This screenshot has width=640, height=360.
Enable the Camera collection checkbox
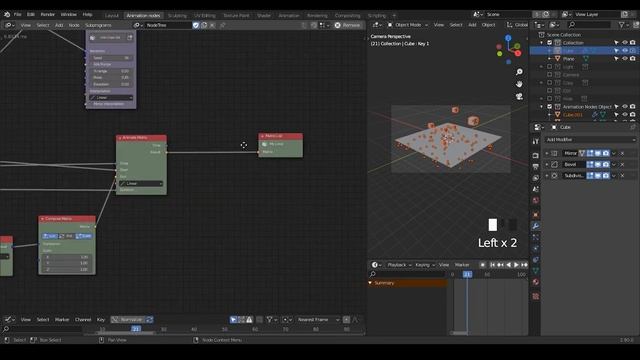pyautogui.click(x=549, y=75)
